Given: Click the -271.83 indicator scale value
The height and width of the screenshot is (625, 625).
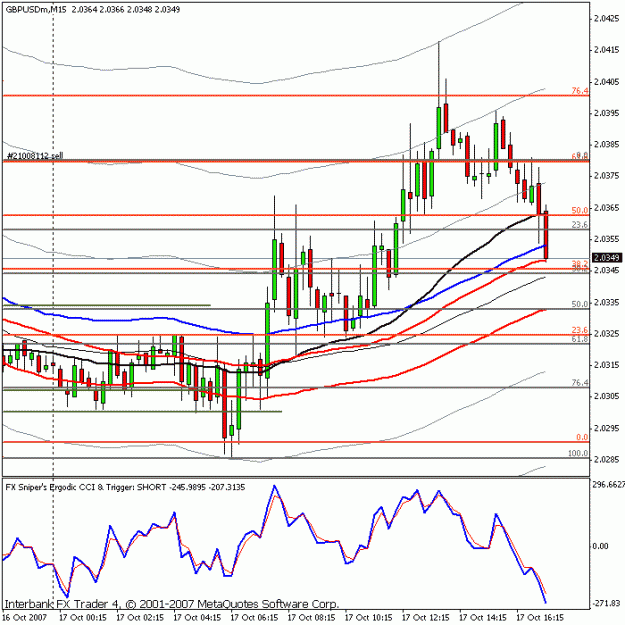Looking at the screenshot, I should pyautogui.click(x=606, y=603).
